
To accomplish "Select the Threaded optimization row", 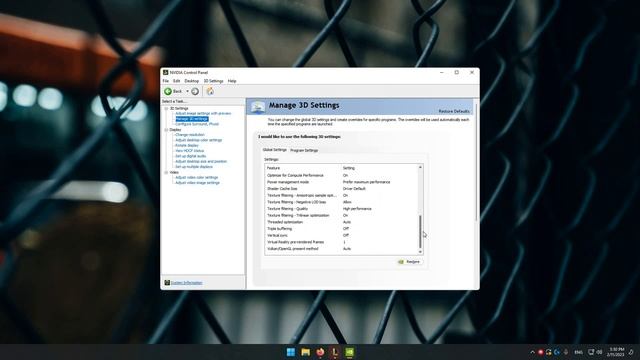I will coord(341,222).
